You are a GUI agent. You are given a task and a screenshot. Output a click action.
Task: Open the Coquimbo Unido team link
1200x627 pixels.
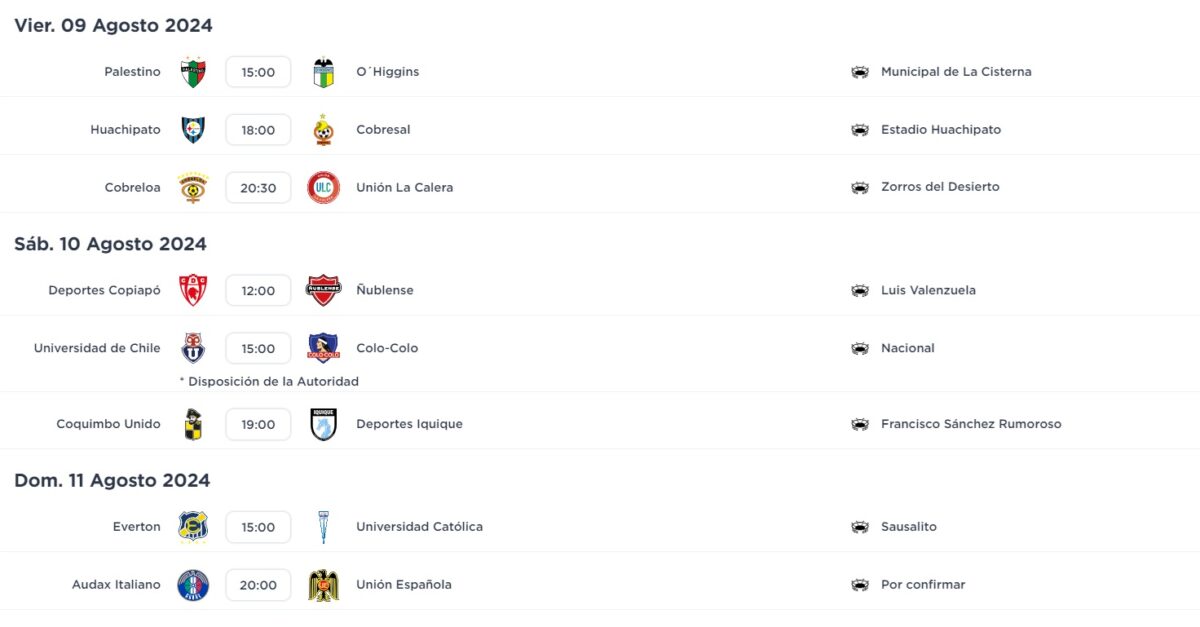[108, 424]
